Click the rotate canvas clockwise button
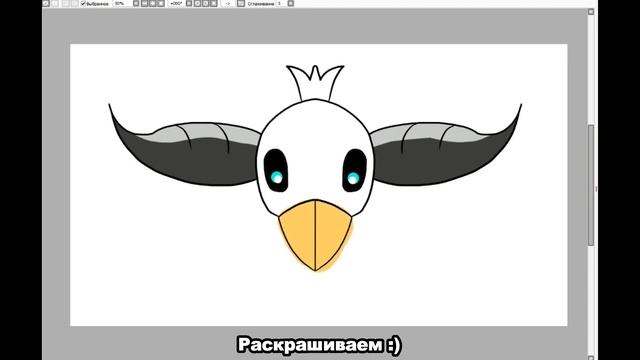The width and height of the screenshot is (640, 360). pyautogui.click(x=206, y=3)
